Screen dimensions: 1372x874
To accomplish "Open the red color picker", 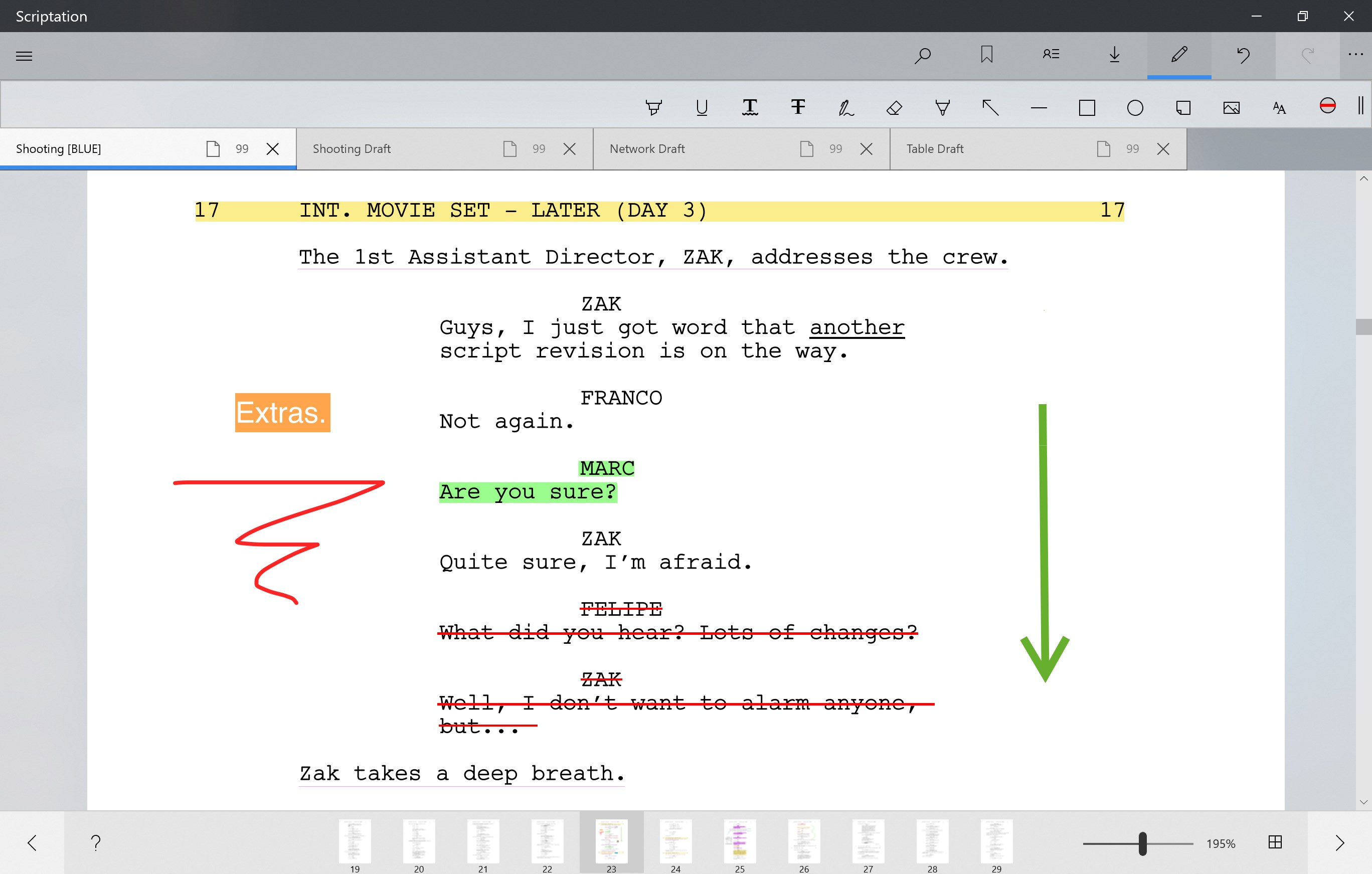I will pos(1327,106).
